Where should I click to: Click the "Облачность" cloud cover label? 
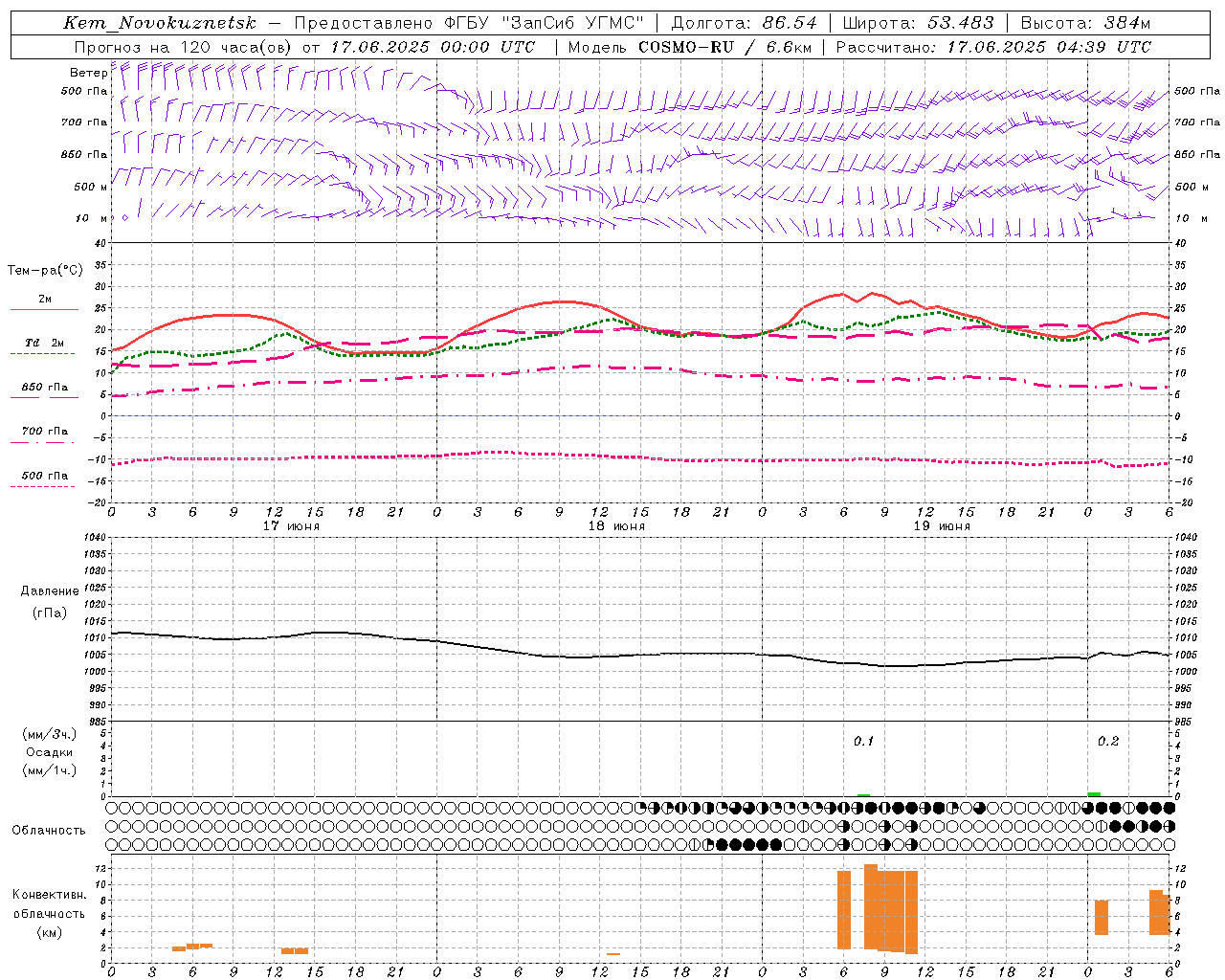tap(49, 831)
